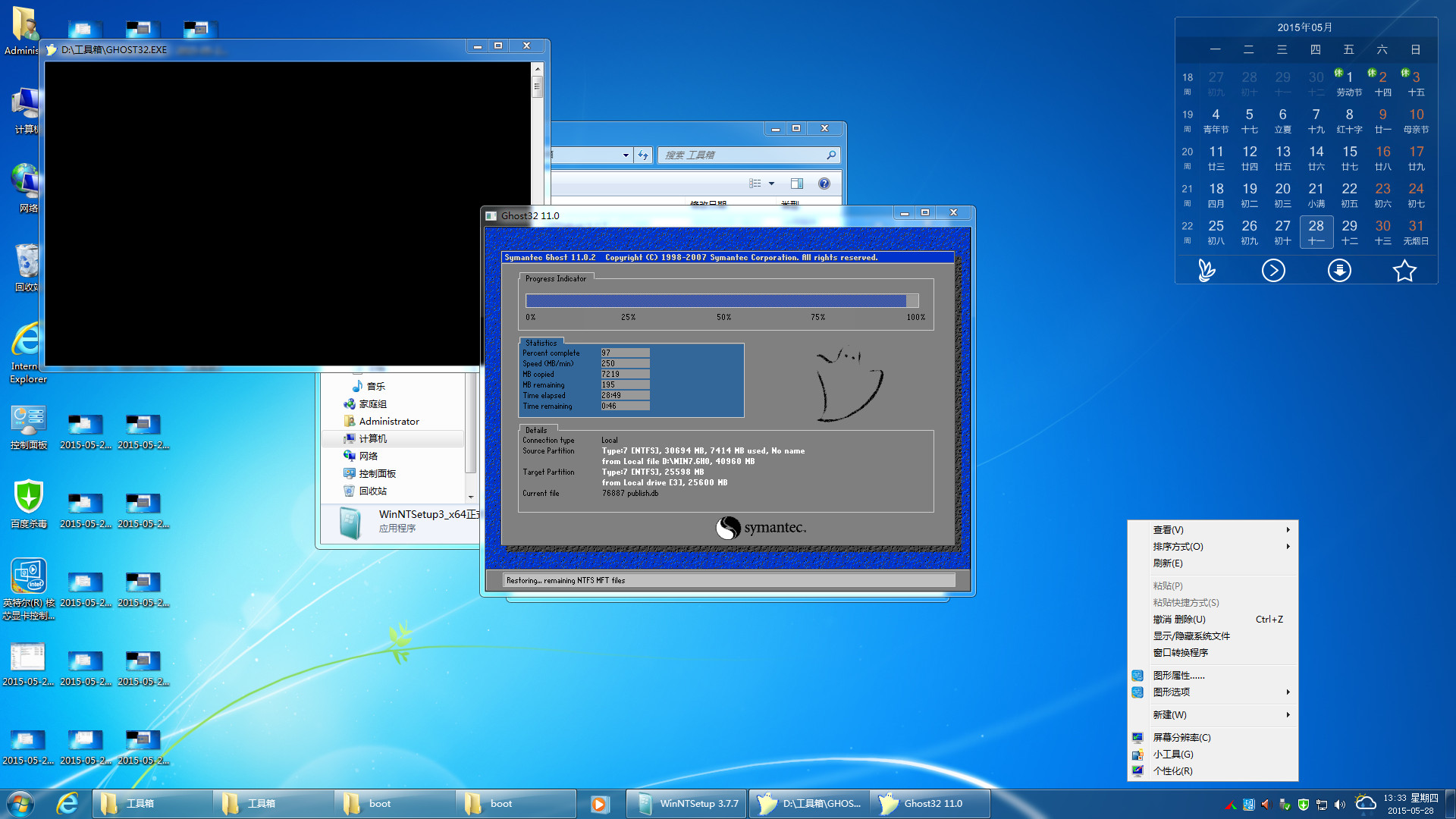Open the view options dropdown in Explorer
The width and height of the screenshot is (1456, 819).
(x=771, y=184)
